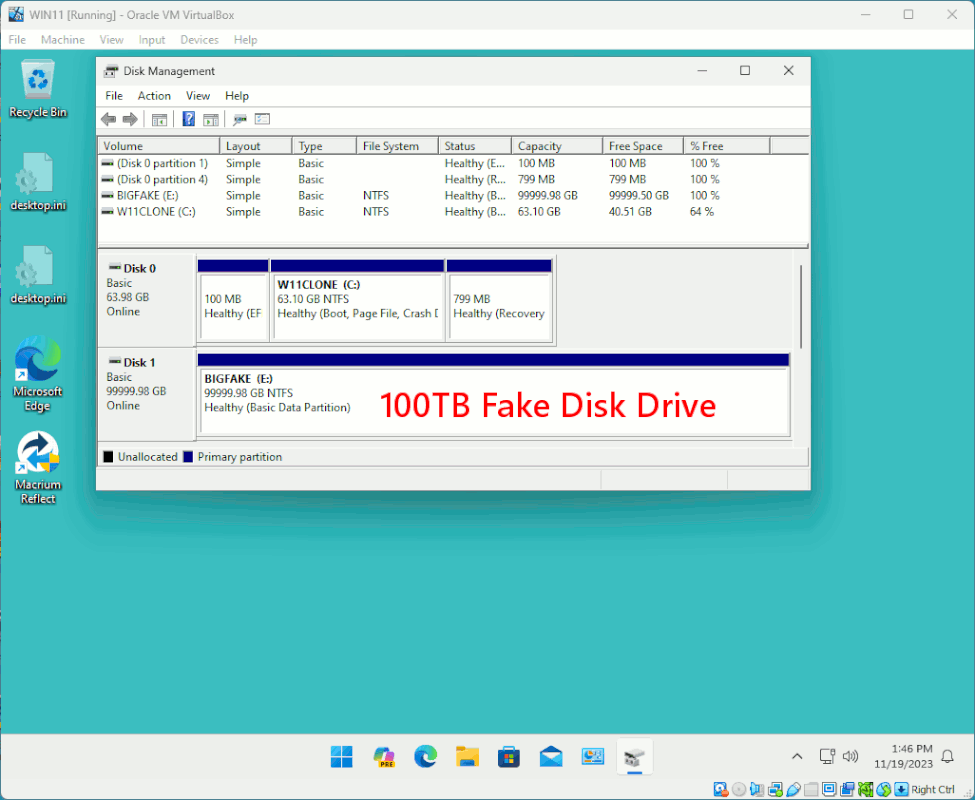Open the blue Help question mark icon

tap(188, 119)
